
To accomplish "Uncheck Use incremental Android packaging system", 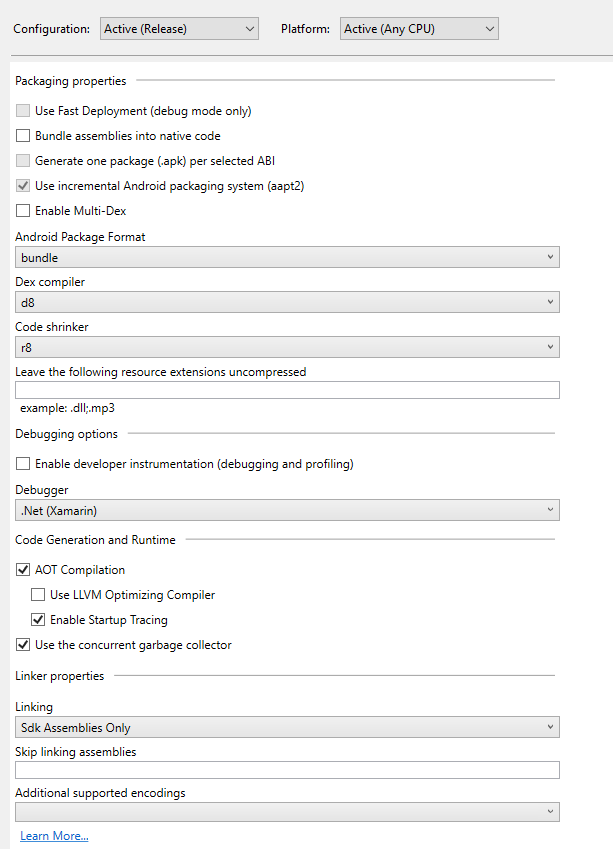I will click(x=23, y=185).
